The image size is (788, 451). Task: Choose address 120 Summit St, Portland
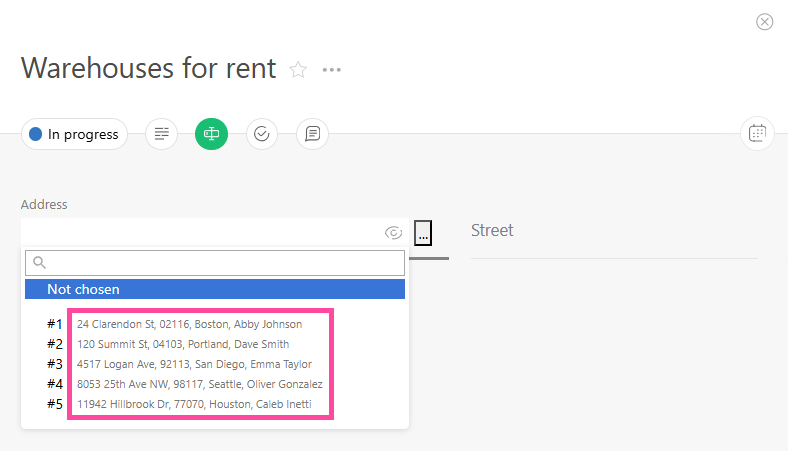183,344
